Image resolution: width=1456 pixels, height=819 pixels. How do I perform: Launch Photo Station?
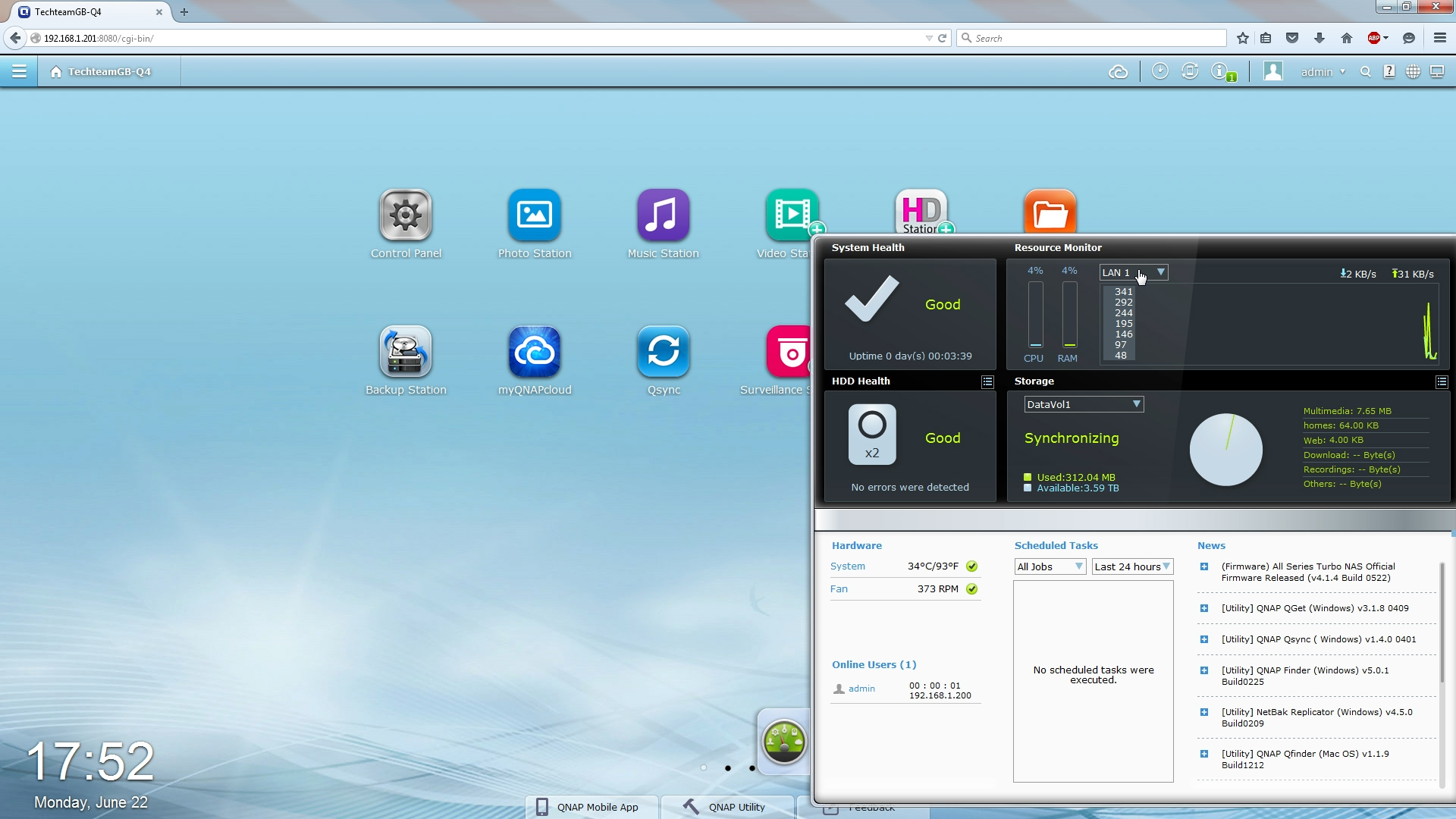click(535, 216)
